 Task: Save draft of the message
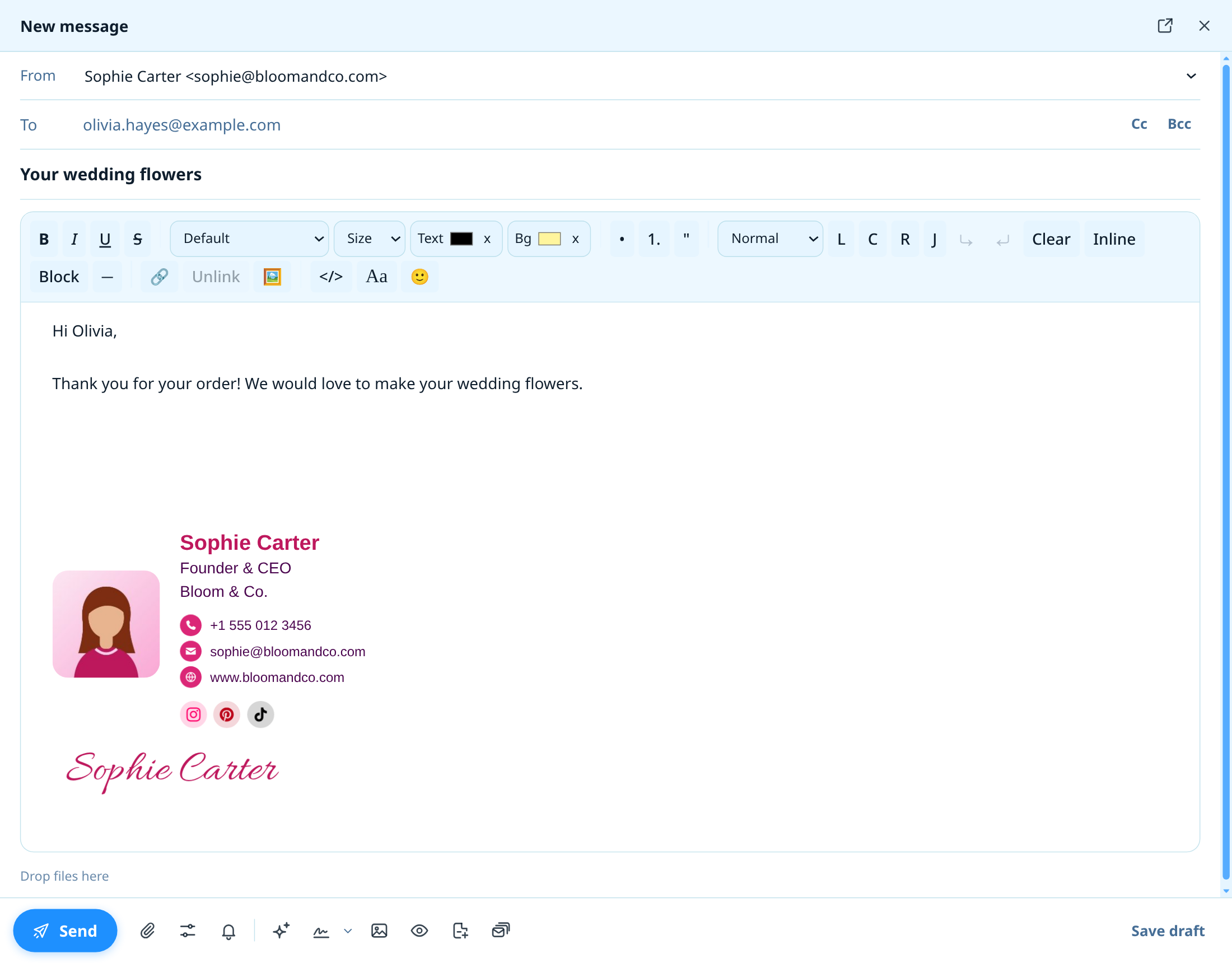coord(1168,931)
